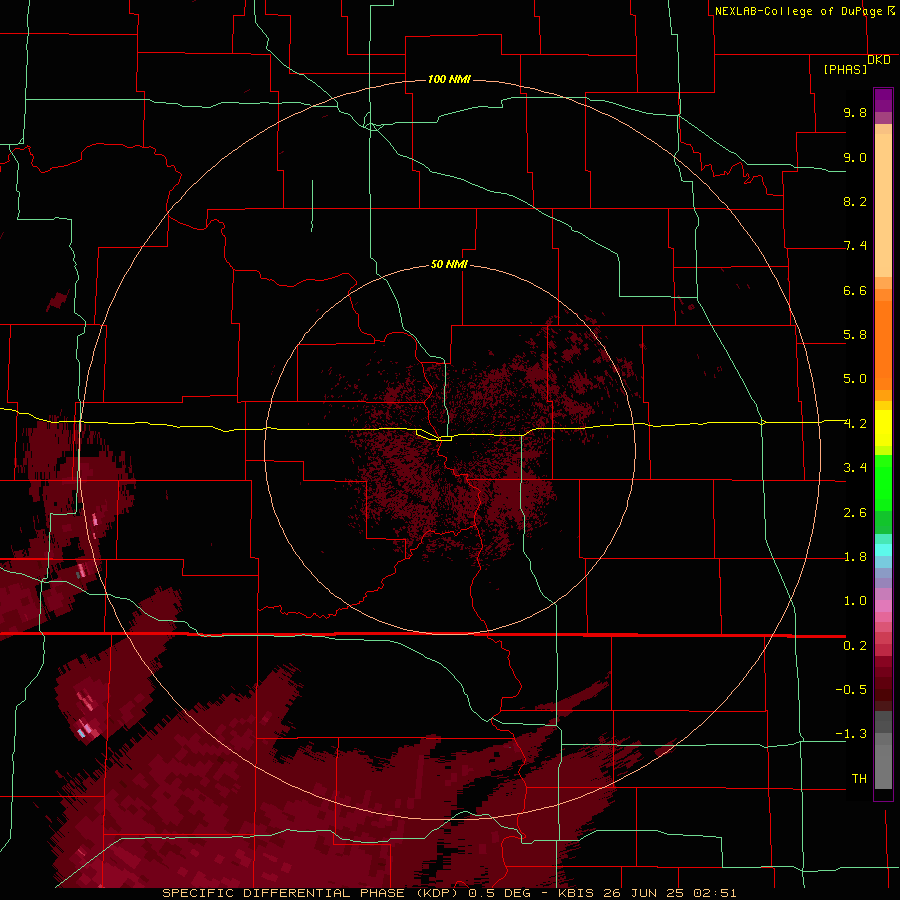Click the 1.8 value on color scale
The image size is (900, 900).
pos(855,557)
